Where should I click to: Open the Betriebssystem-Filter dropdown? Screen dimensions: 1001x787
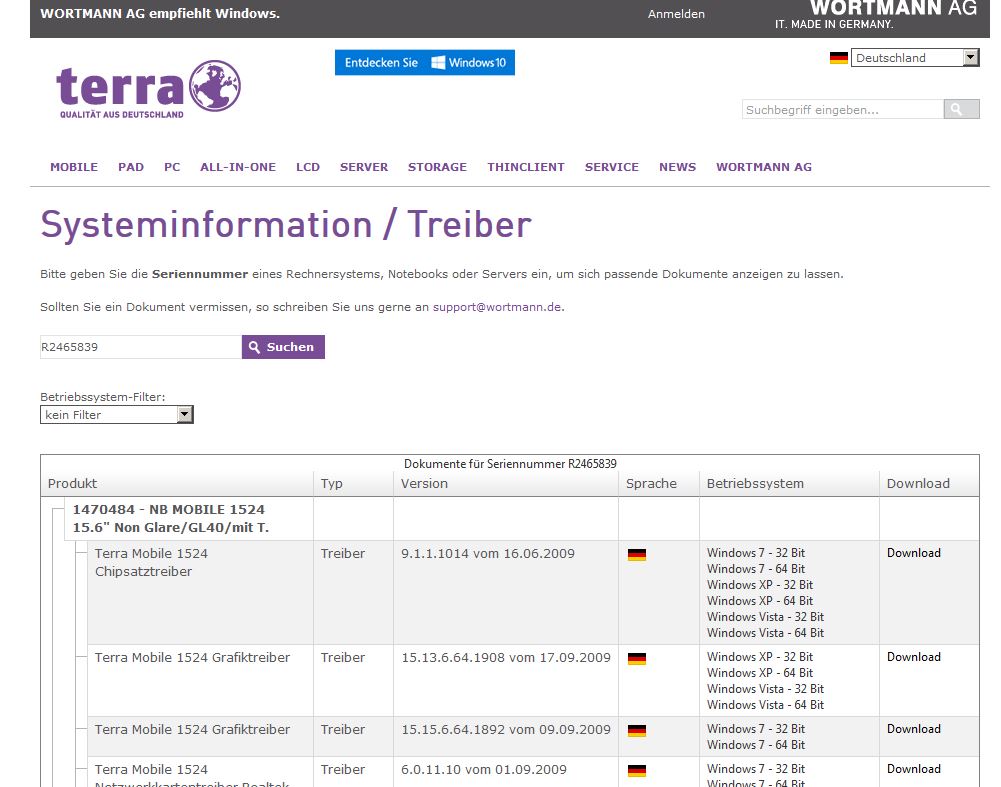click(x=117, y=415)
